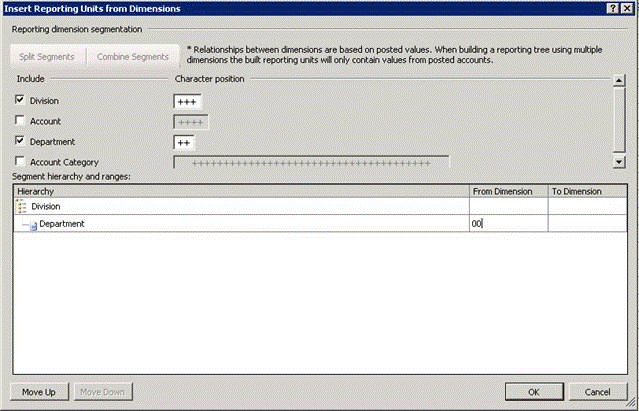
Task: Click the Department node icon in hierarchy
Action: [x=33, y=226]
